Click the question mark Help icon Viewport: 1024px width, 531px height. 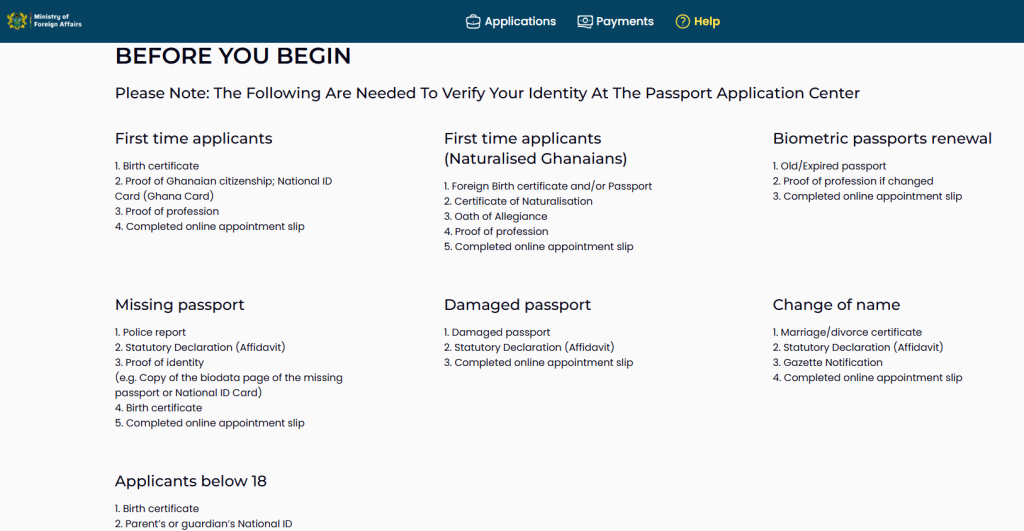(x=683, y=21)
